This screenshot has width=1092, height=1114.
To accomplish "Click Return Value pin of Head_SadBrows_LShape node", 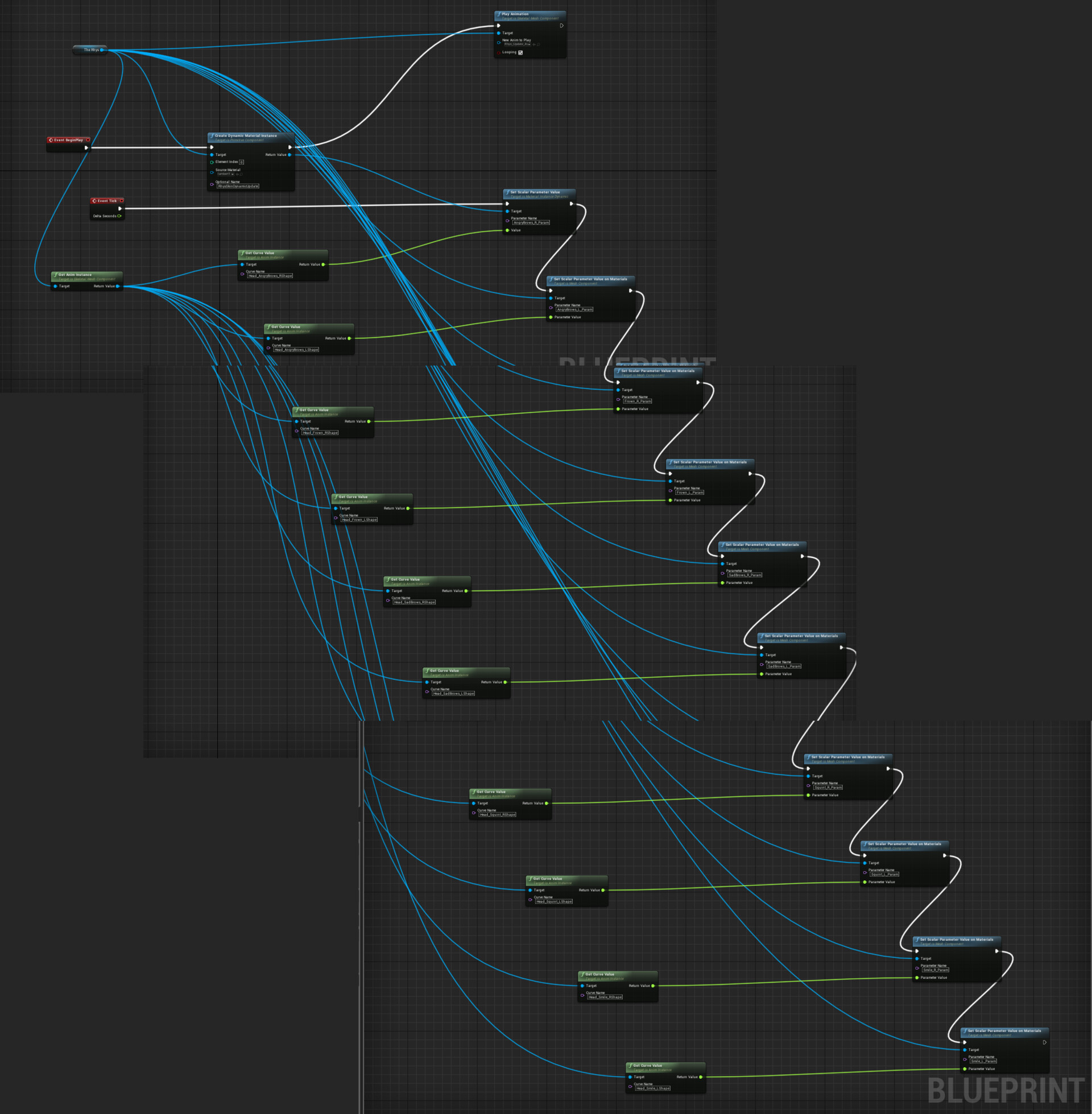I will coord(505,682).
